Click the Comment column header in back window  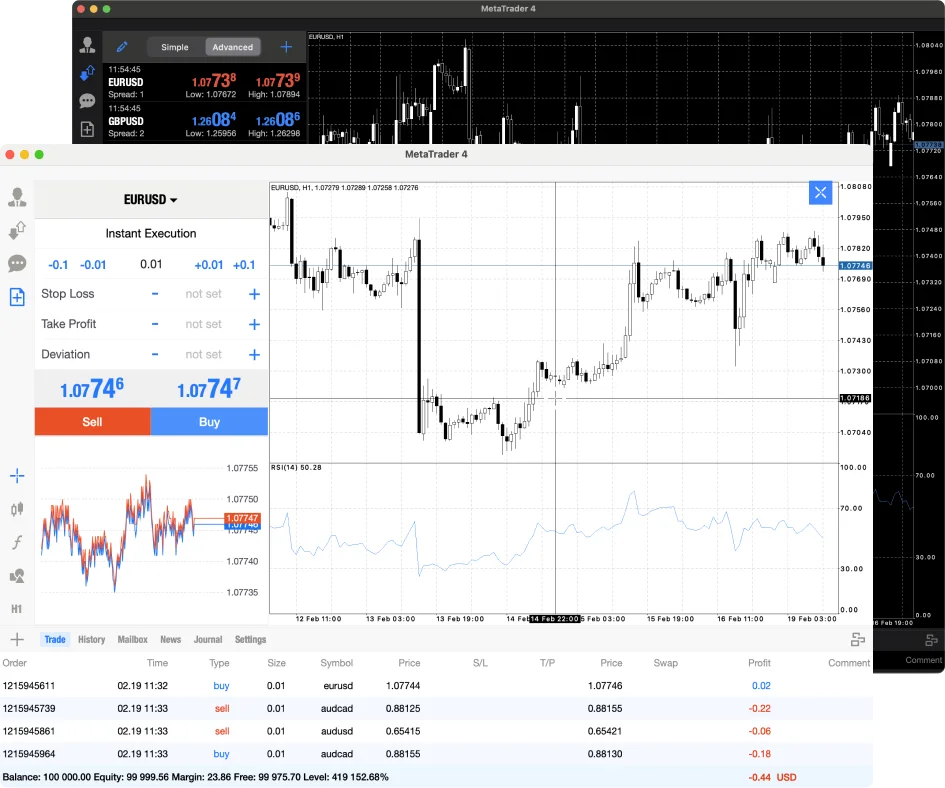point(923,660)
